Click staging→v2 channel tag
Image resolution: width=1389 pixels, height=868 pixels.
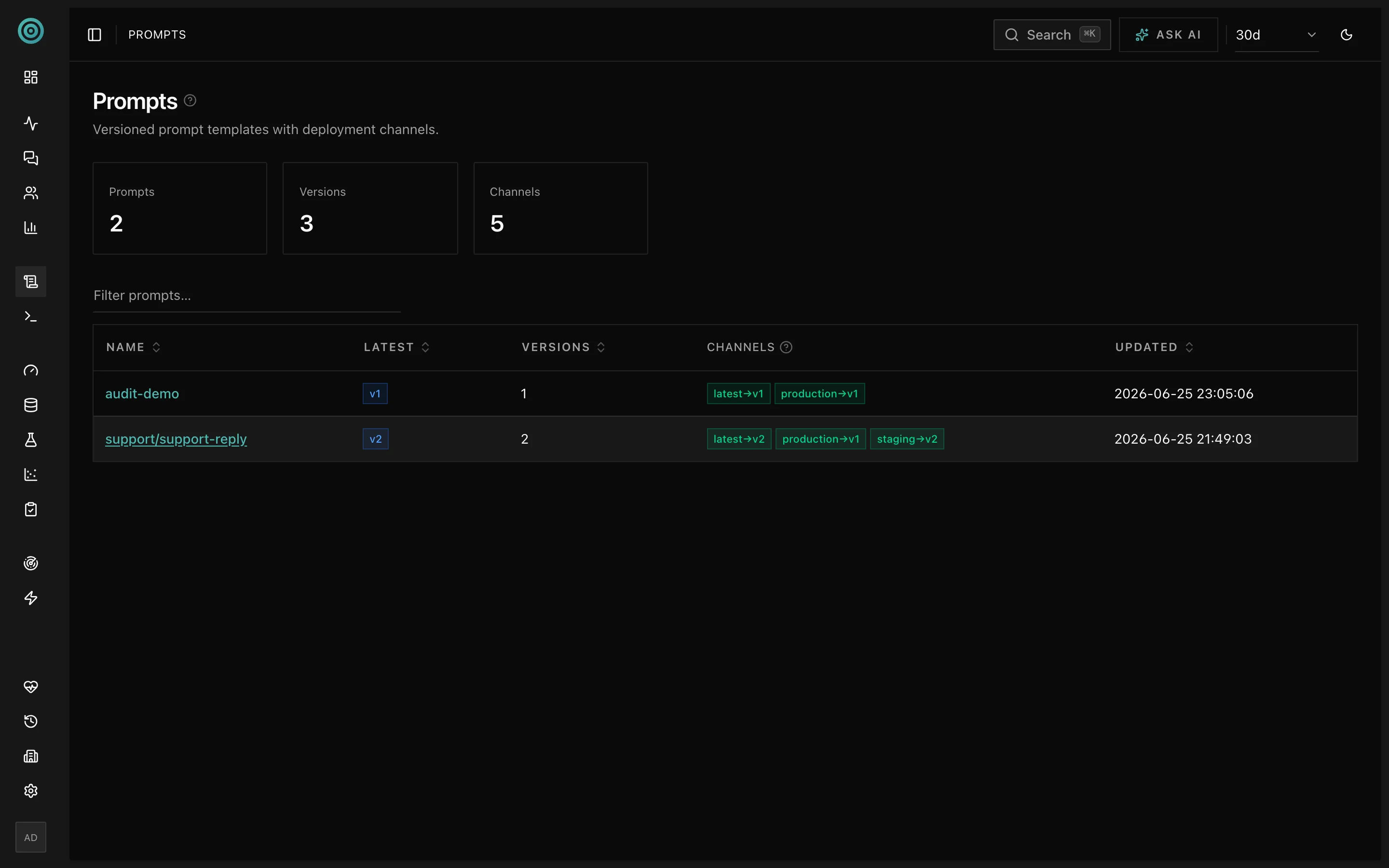coord(907,439)
